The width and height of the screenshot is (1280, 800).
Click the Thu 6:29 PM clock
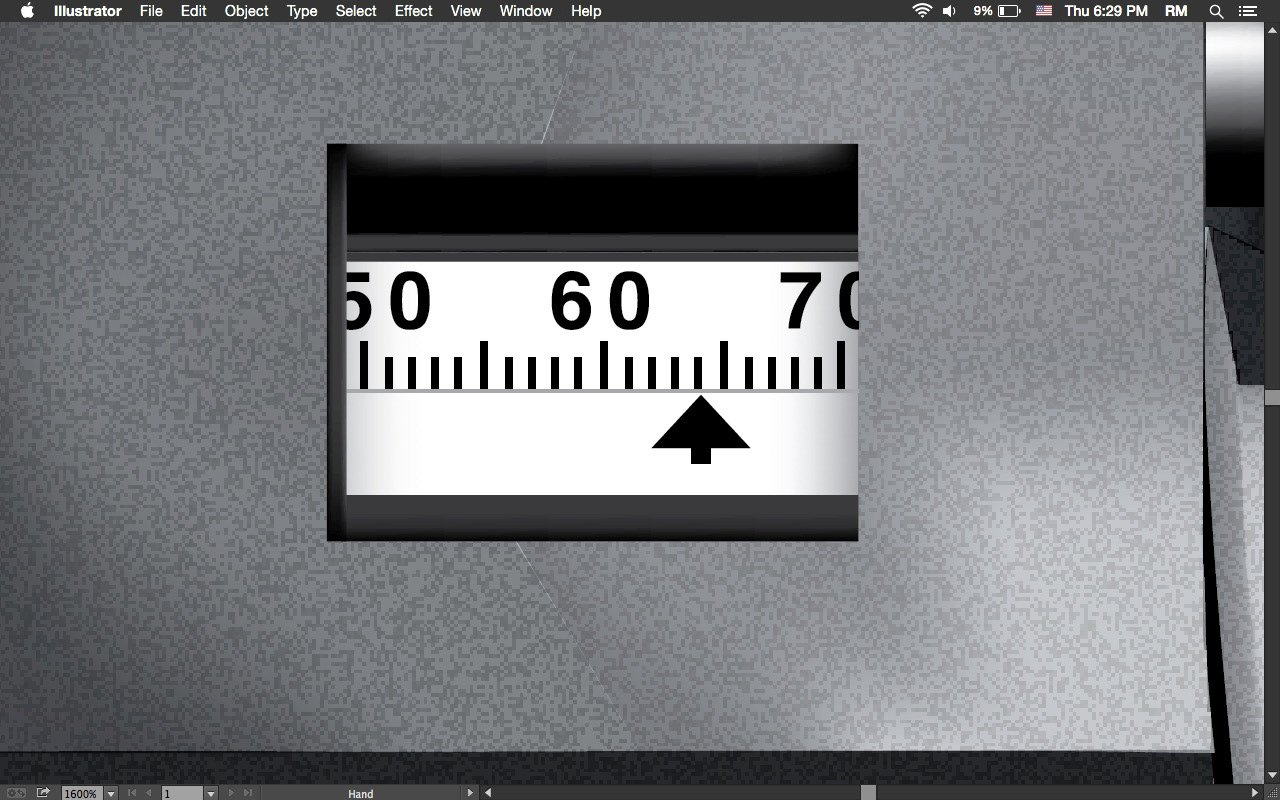point(1106,11)
